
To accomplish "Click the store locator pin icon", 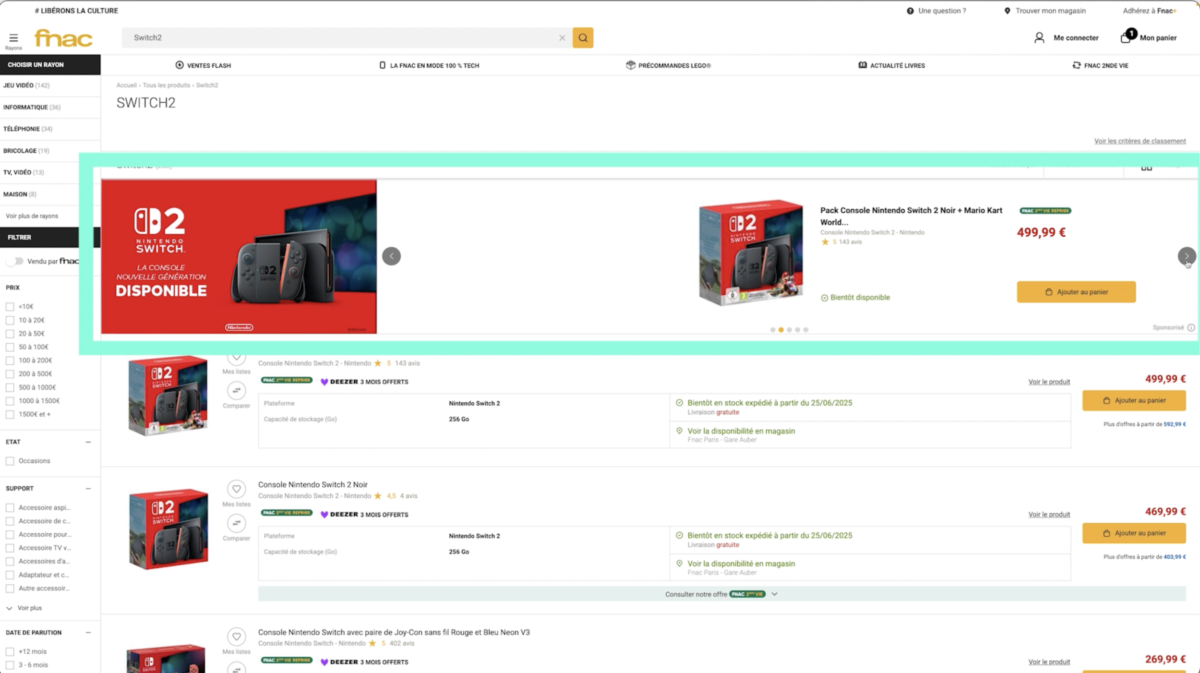I will click(x=1007, y=11).
